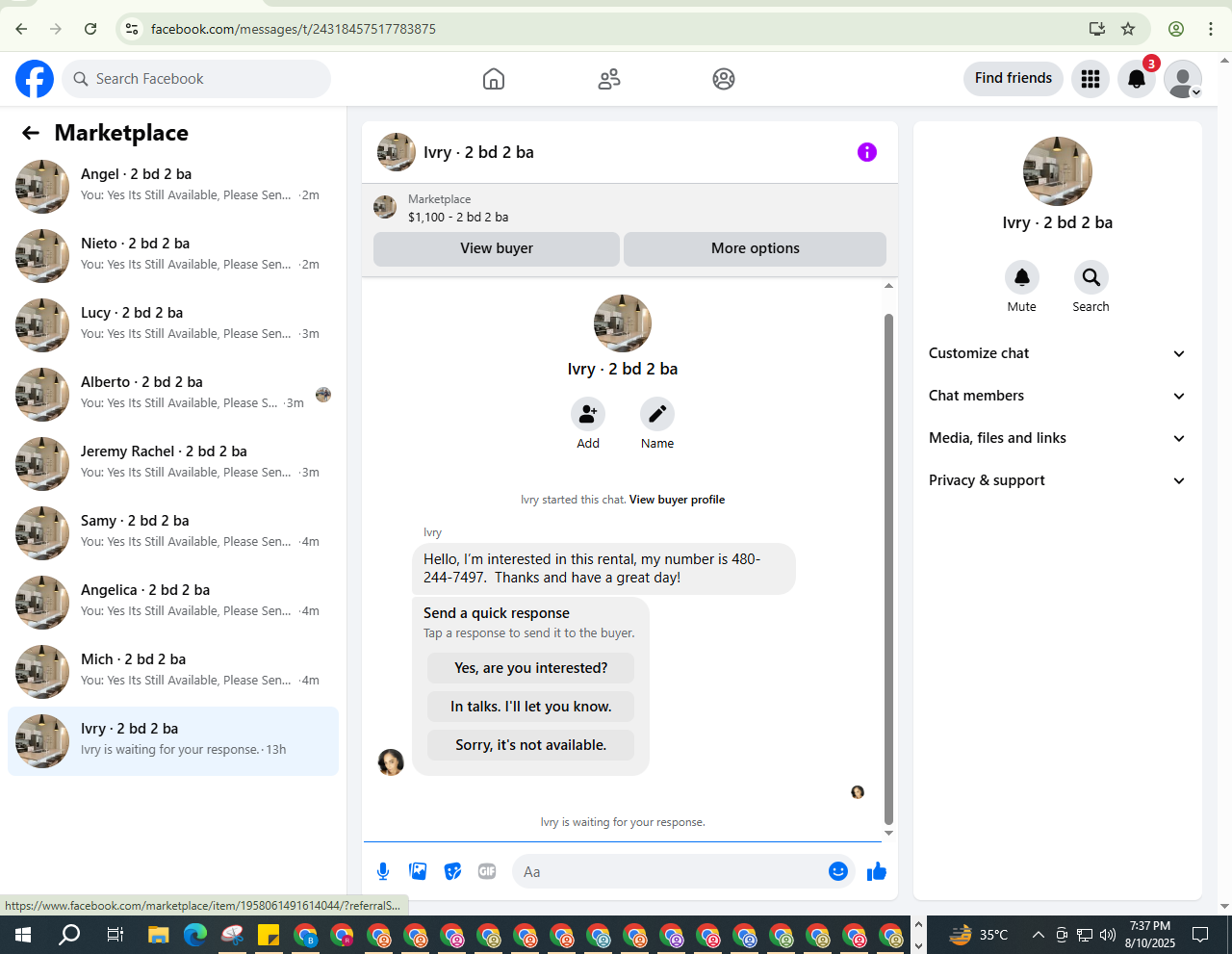
Task: Send 'In talks. I'll let you know.' response
Action: (531, 707)
